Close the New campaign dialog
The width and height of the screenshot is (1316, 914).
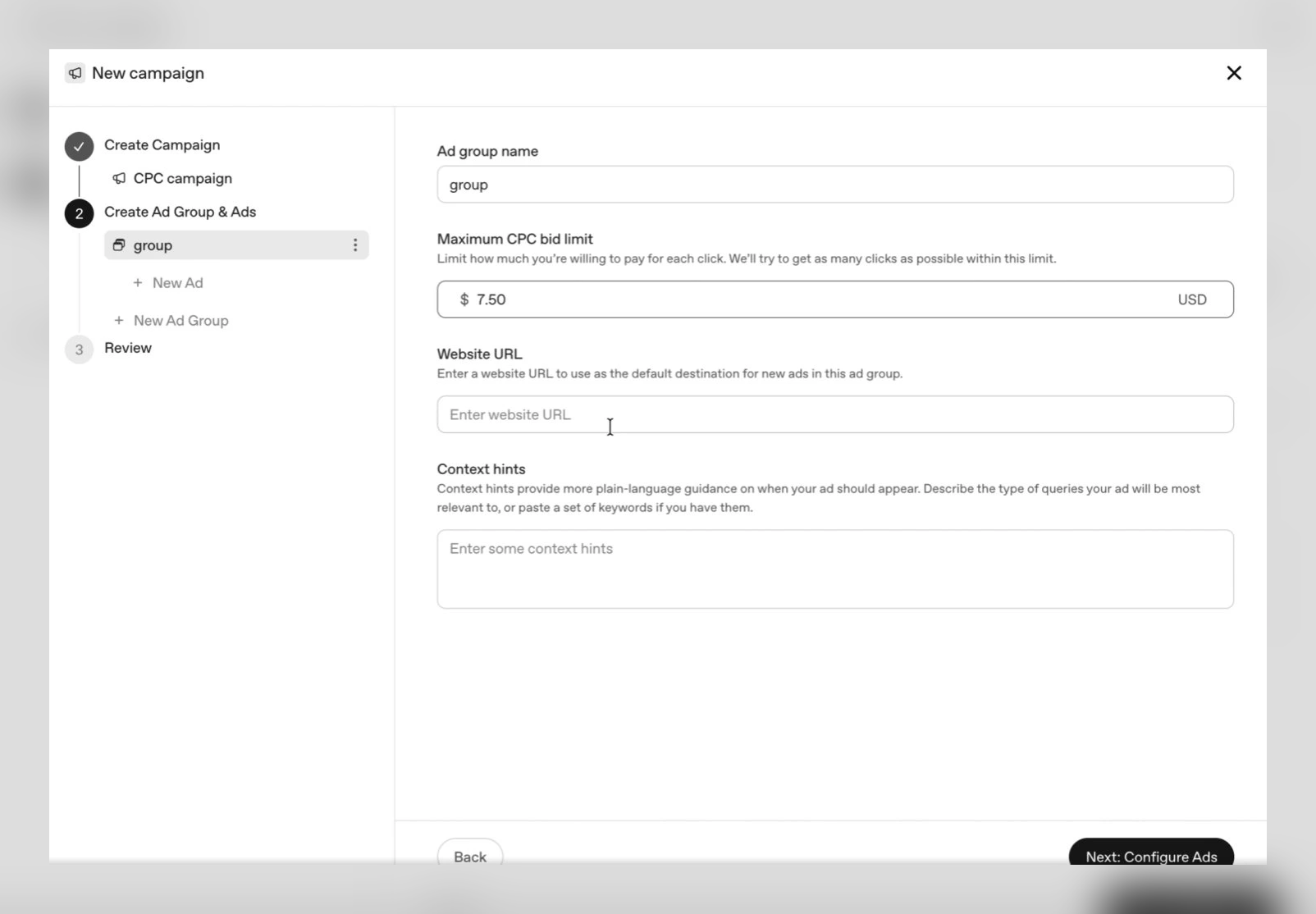point(1234,73)
